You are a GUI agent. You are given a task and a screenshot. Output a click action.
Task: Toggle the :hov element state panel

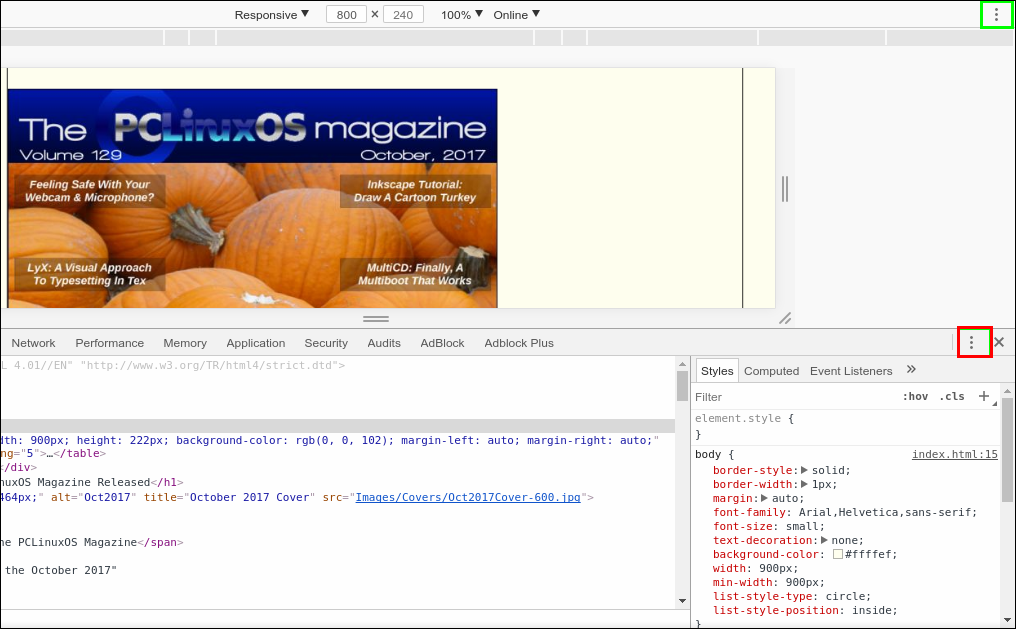click(915, 396)
